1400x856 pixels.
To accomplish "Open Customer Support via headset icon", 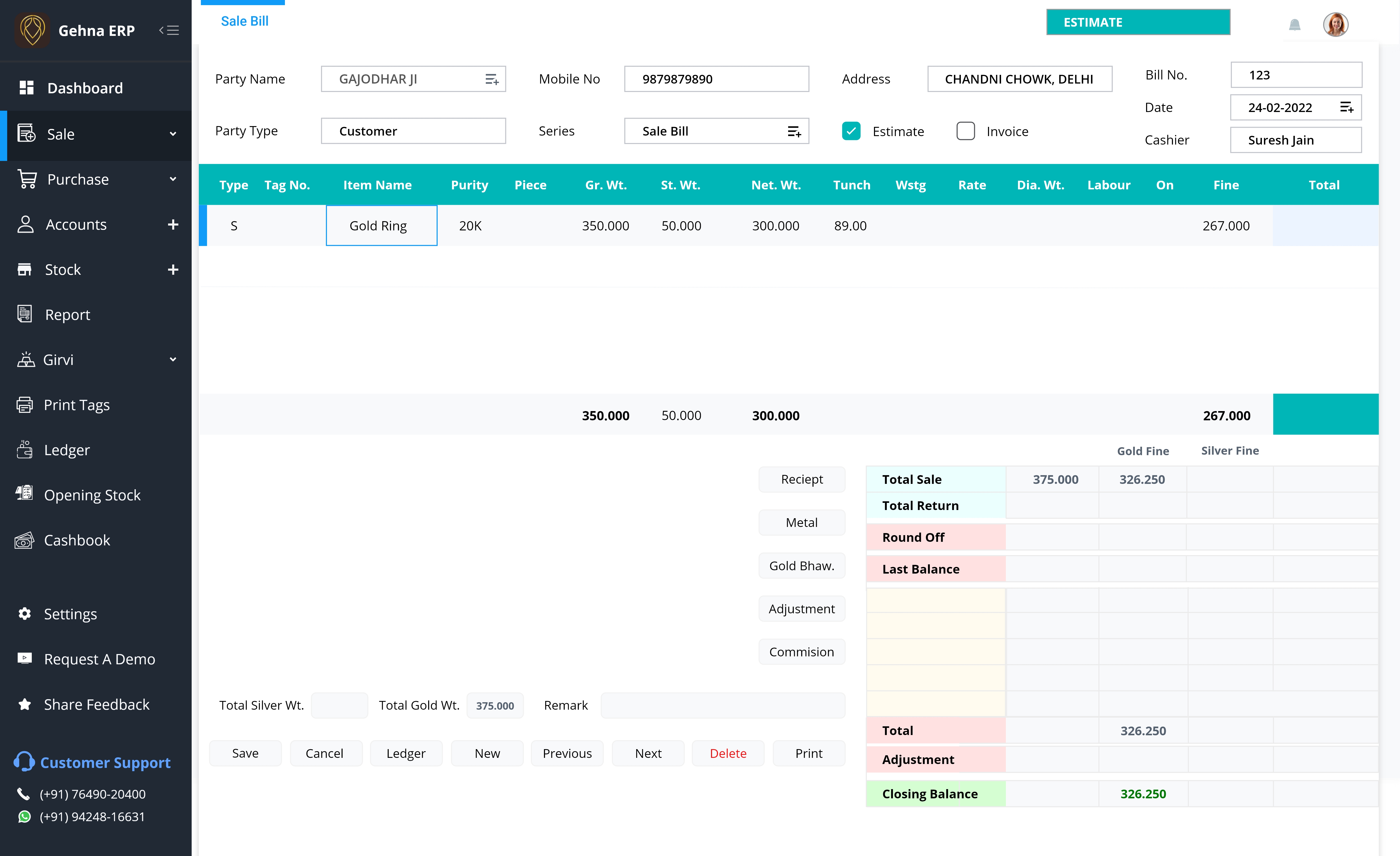I will (x=24, y=762).
